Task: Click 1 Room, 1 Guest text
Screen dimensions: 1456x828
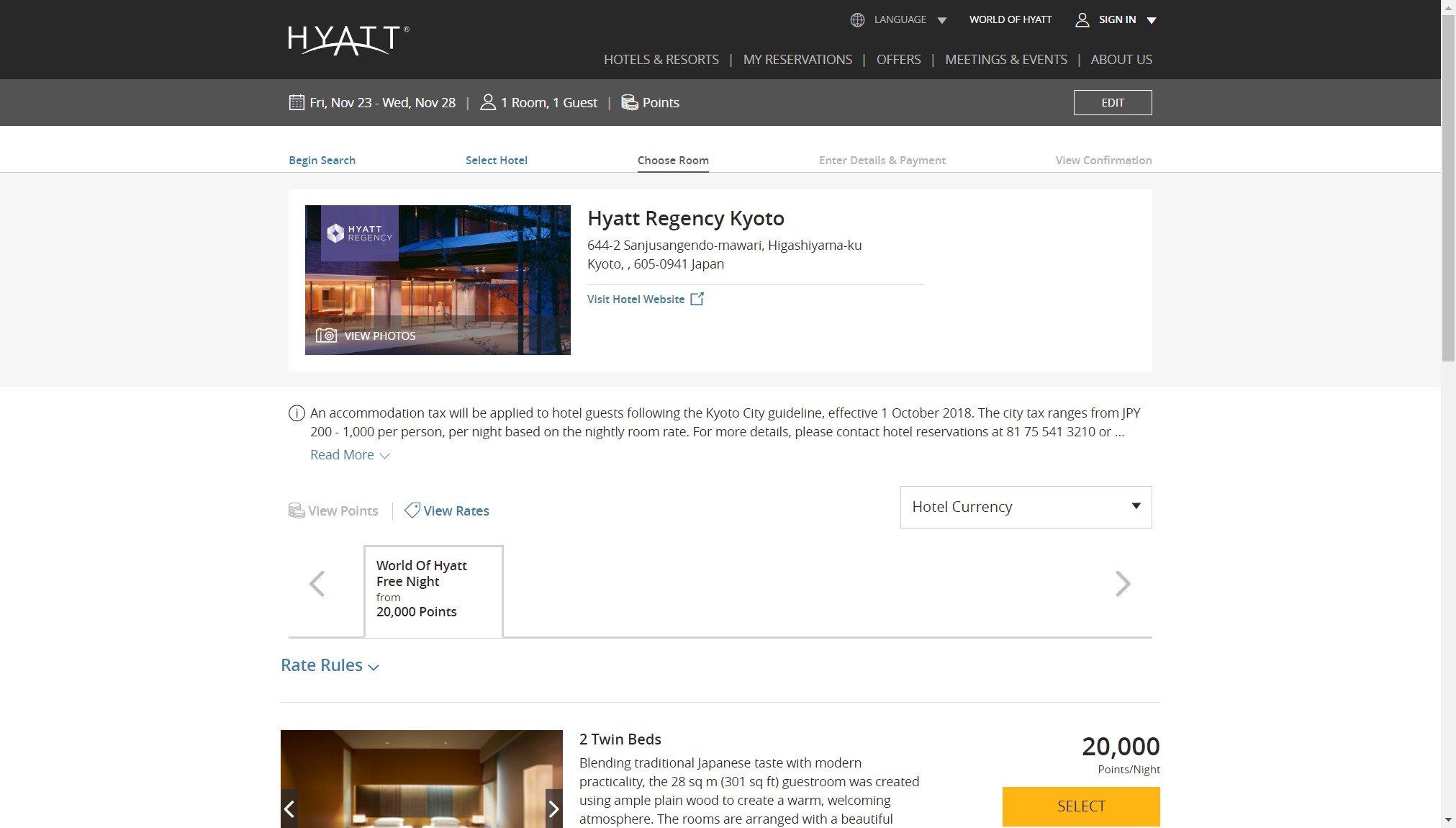Action: pos(549,103)
